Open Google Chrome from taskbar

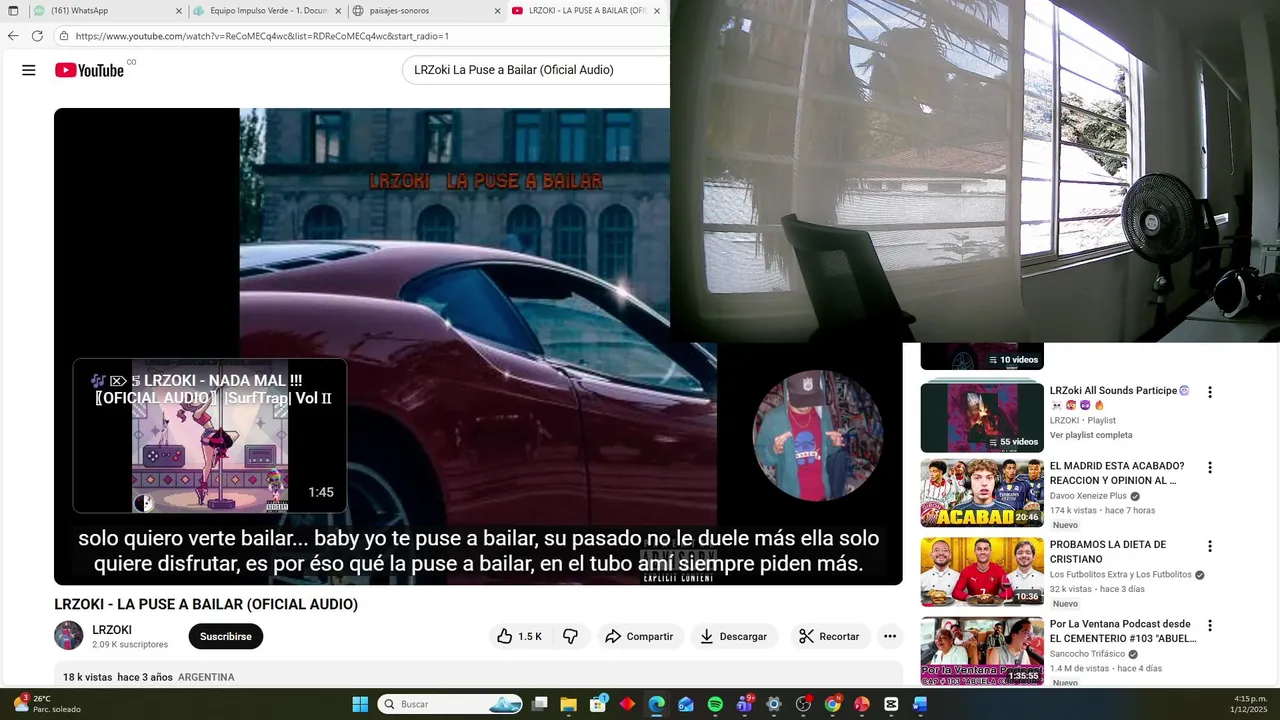832,704
